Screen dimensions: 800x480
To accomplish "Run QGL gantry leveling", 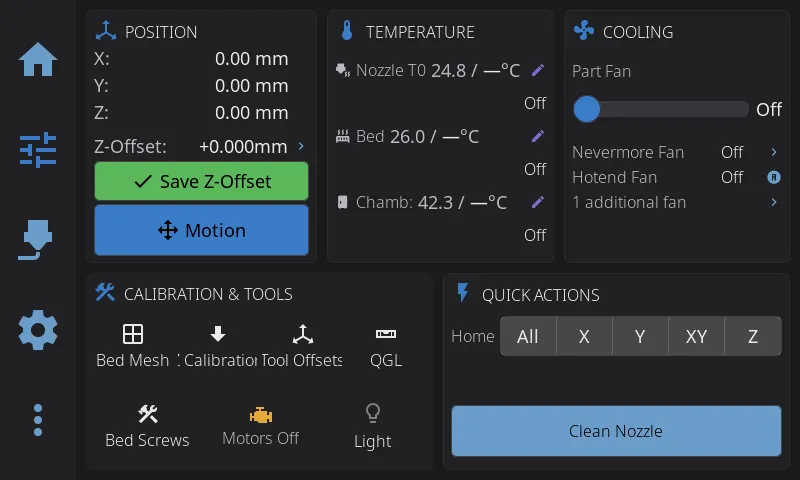I will pyautogui.click(x=386, y=346).
